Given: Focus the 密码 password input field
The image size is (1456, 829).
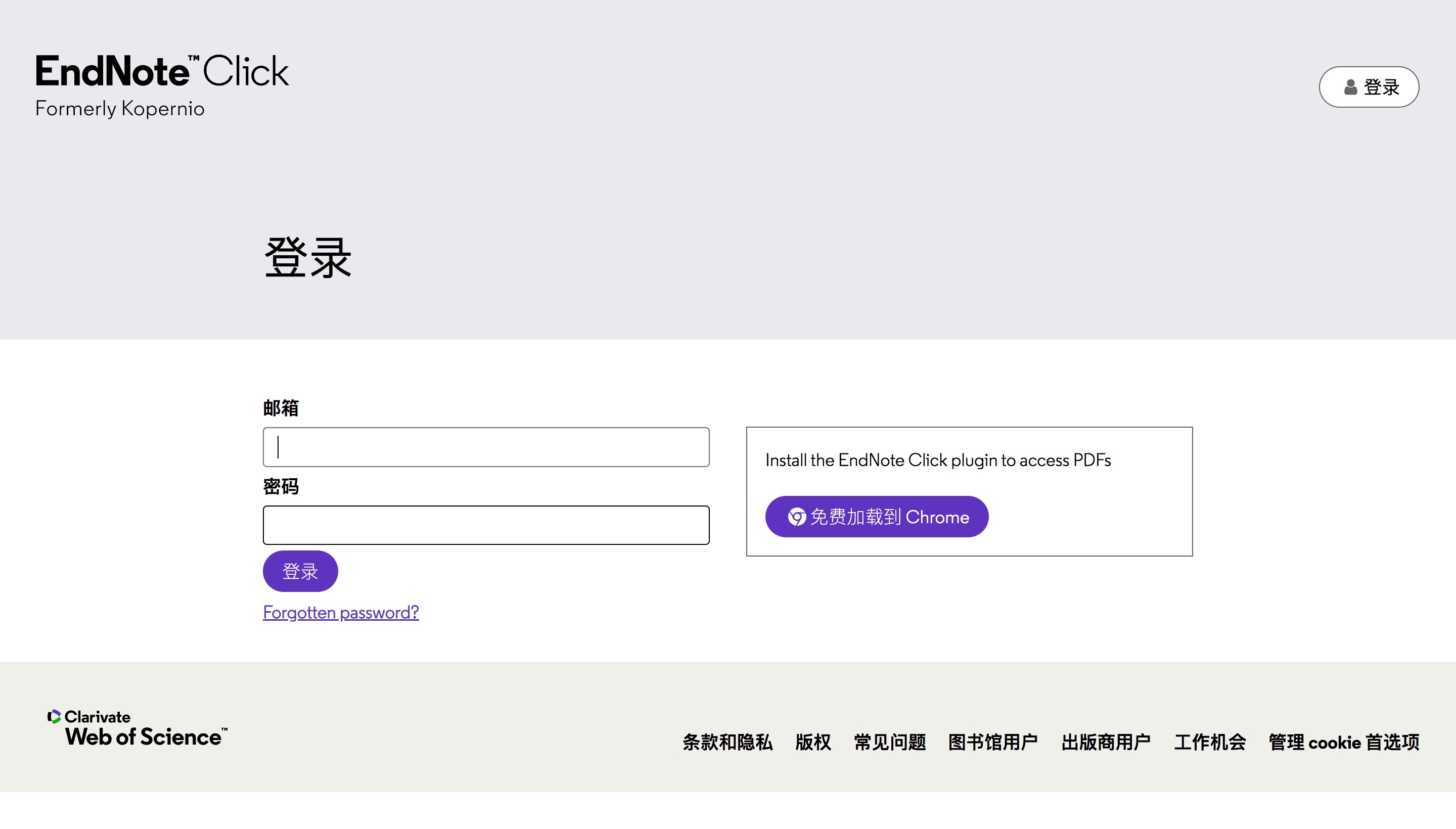Looking at the screenshot, I should point(486,525).
